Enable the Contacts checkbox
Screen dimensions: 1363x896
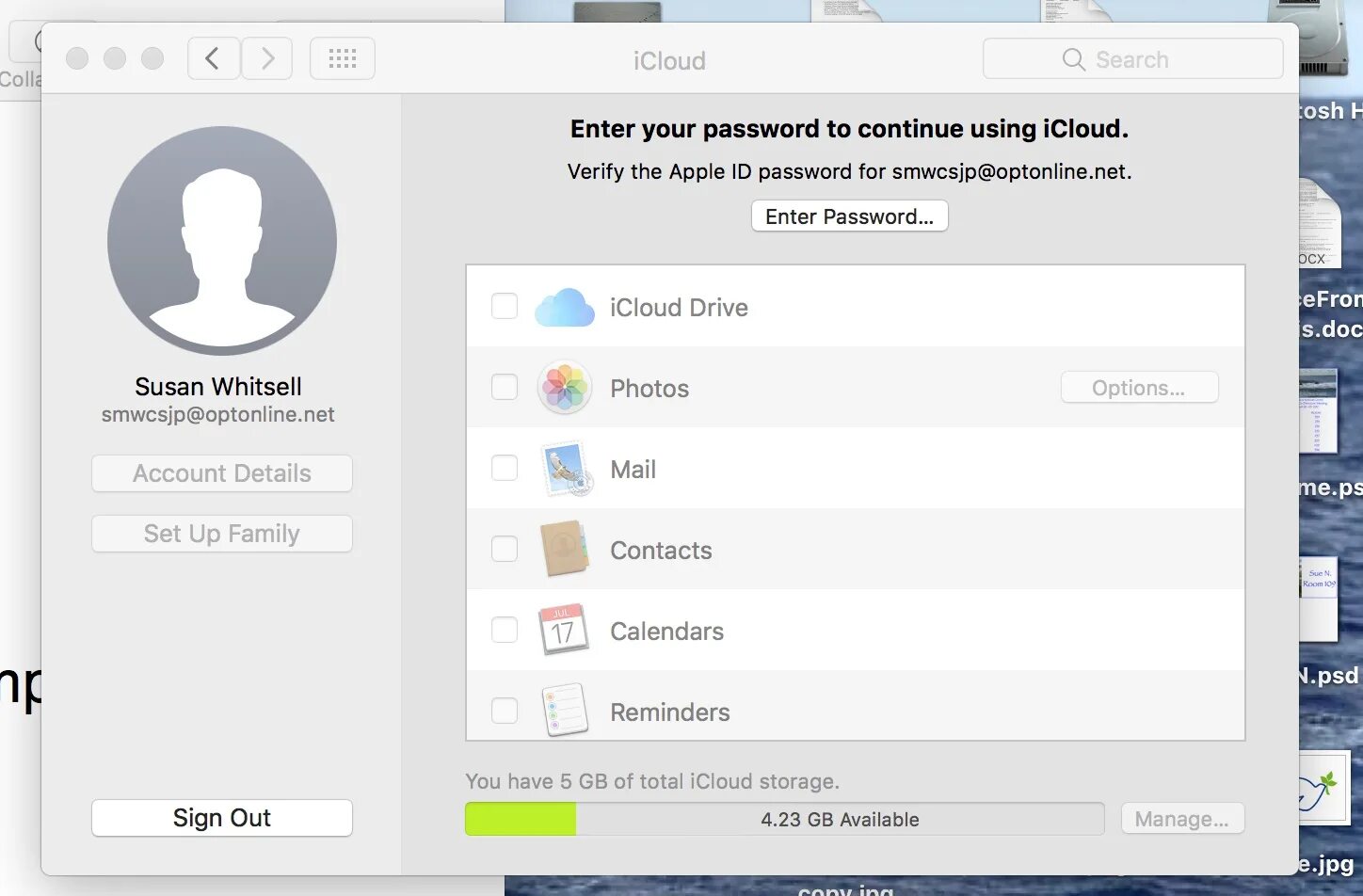[x=505, y=549]
